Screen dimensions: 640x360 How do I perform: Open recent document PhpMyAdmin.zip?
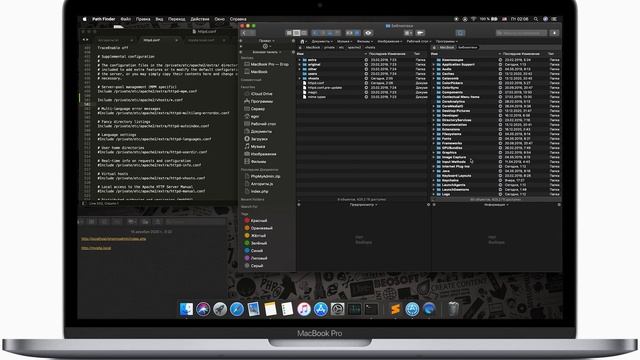(x=262, y=176)
